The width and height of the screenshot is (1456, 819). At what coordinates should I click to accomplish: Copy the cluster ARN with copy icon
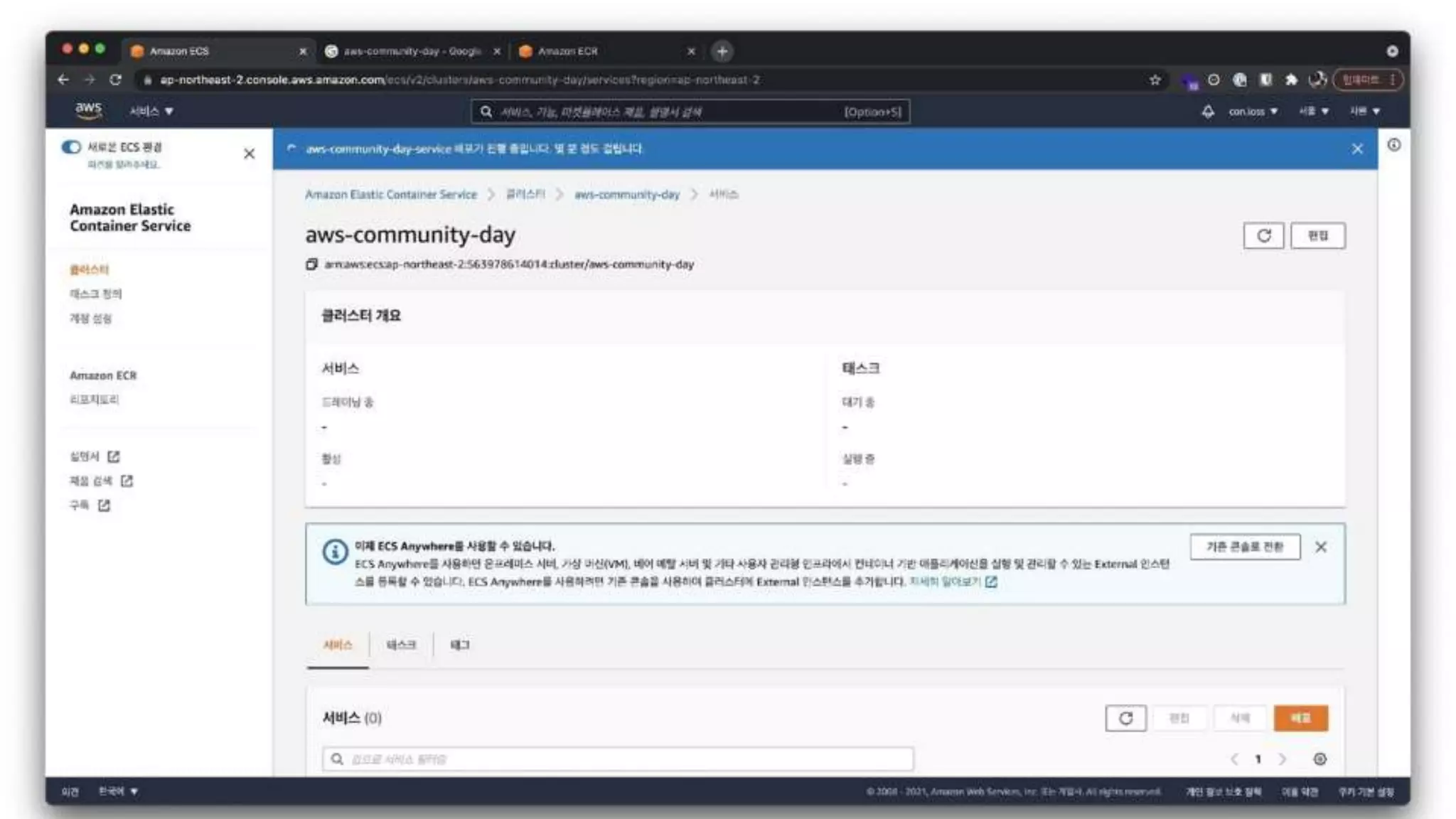tap(311, 264)
